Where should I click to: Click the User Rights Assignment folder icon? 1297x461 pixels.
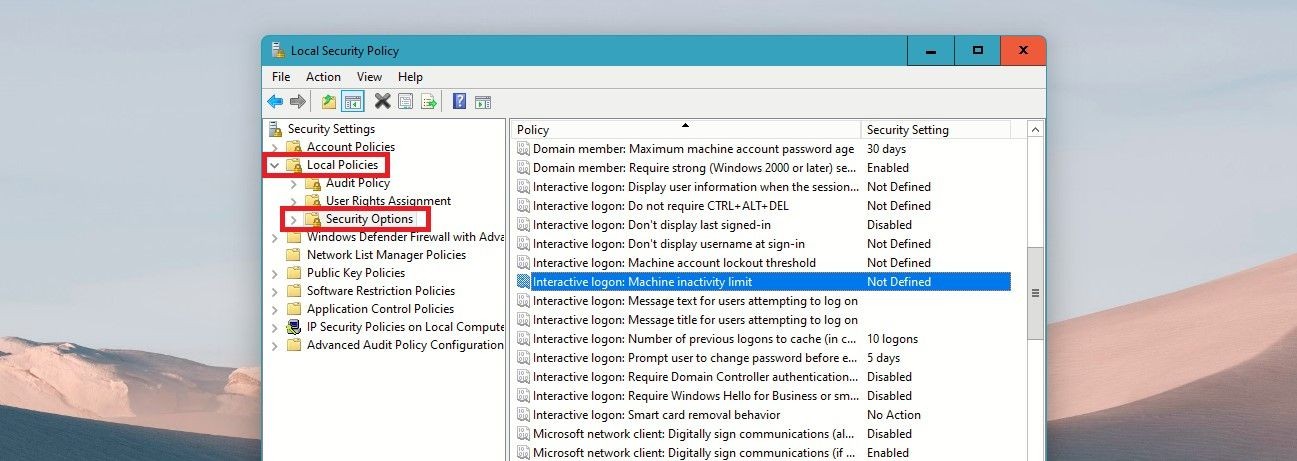[x=313, y=201]
